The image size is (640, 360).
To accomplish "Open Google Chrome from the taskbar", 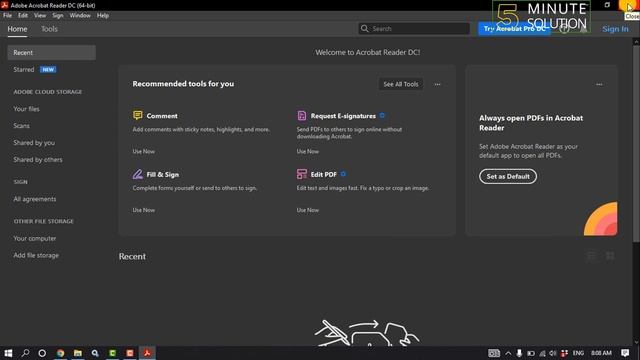I will pos(60,353).
